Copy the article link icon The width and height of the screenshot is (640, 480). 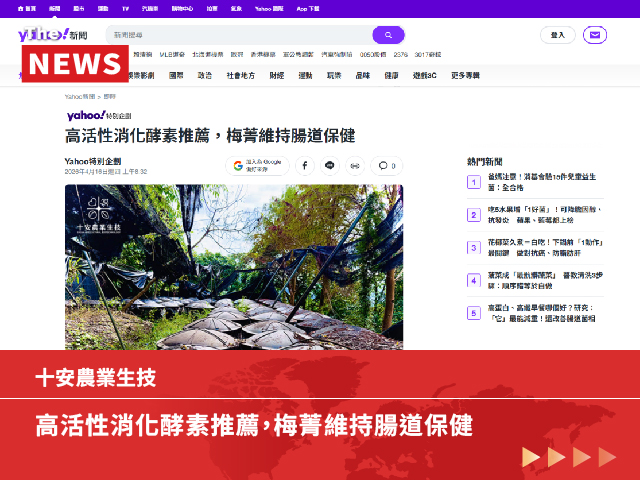[354, 166]
